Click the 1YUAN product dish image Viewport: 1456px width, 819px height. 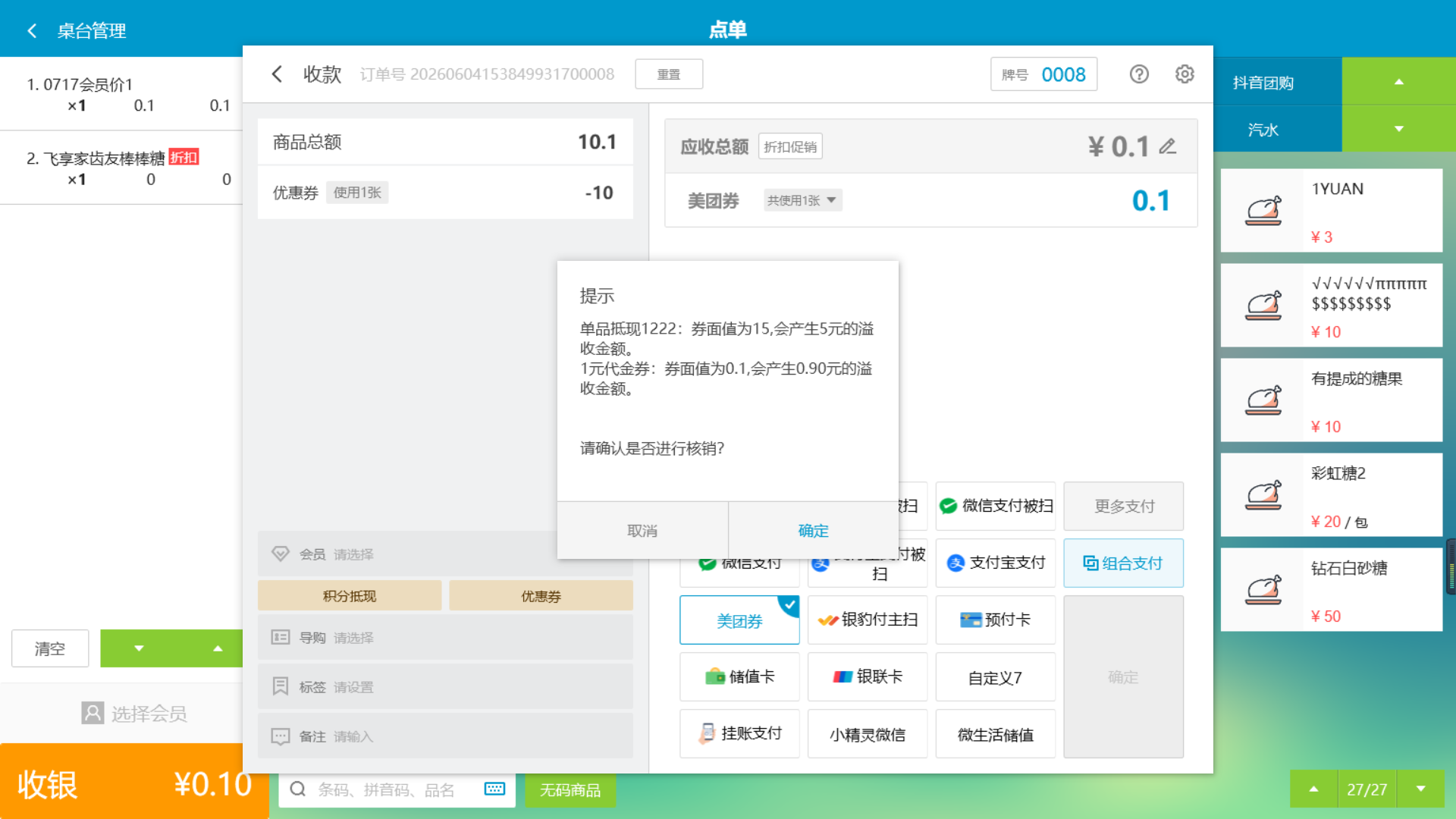pyautogui.click(x=1263, y=211)
